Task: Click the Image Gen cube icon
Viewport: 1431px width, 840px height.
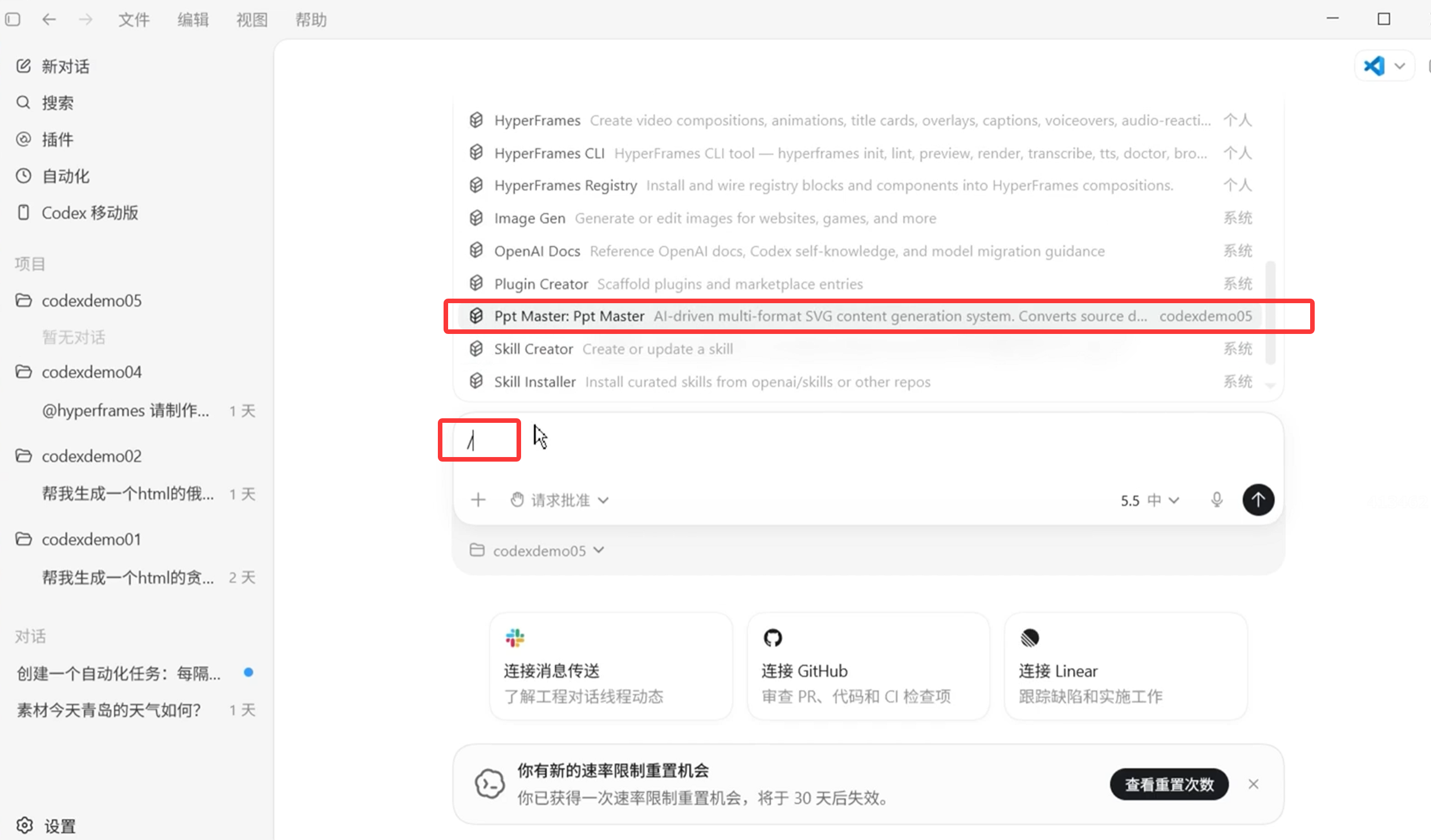Action: point(476,218)
